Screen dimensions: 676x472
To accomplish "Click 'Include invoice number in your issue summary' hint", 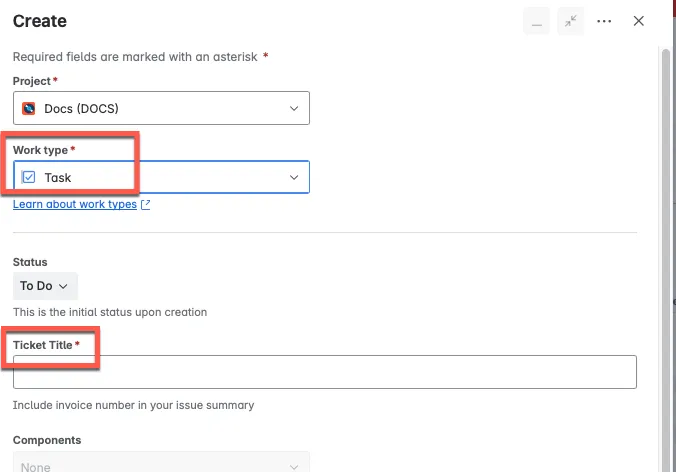I will pos(134,405).
